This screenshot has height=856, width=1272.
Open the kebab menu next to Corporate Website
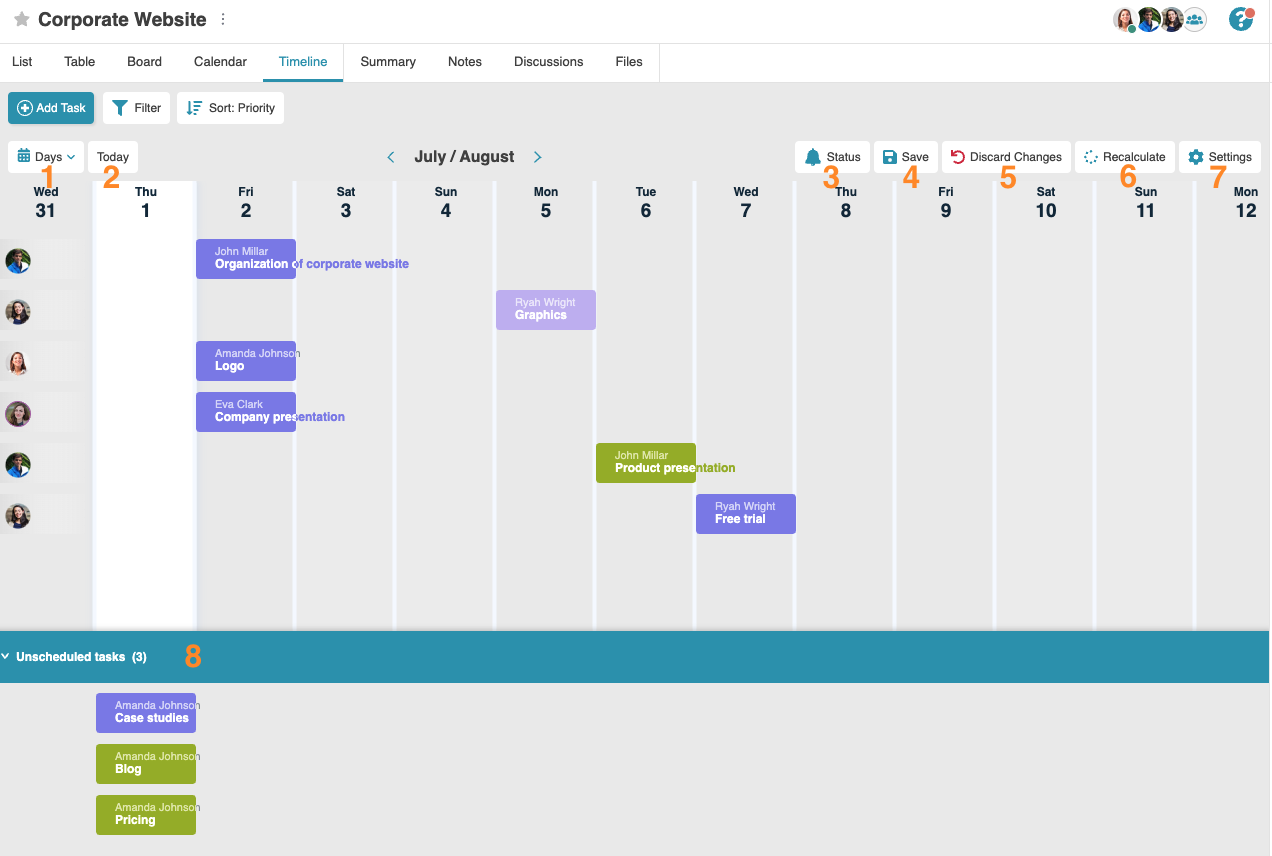click(x=222, y=19)
